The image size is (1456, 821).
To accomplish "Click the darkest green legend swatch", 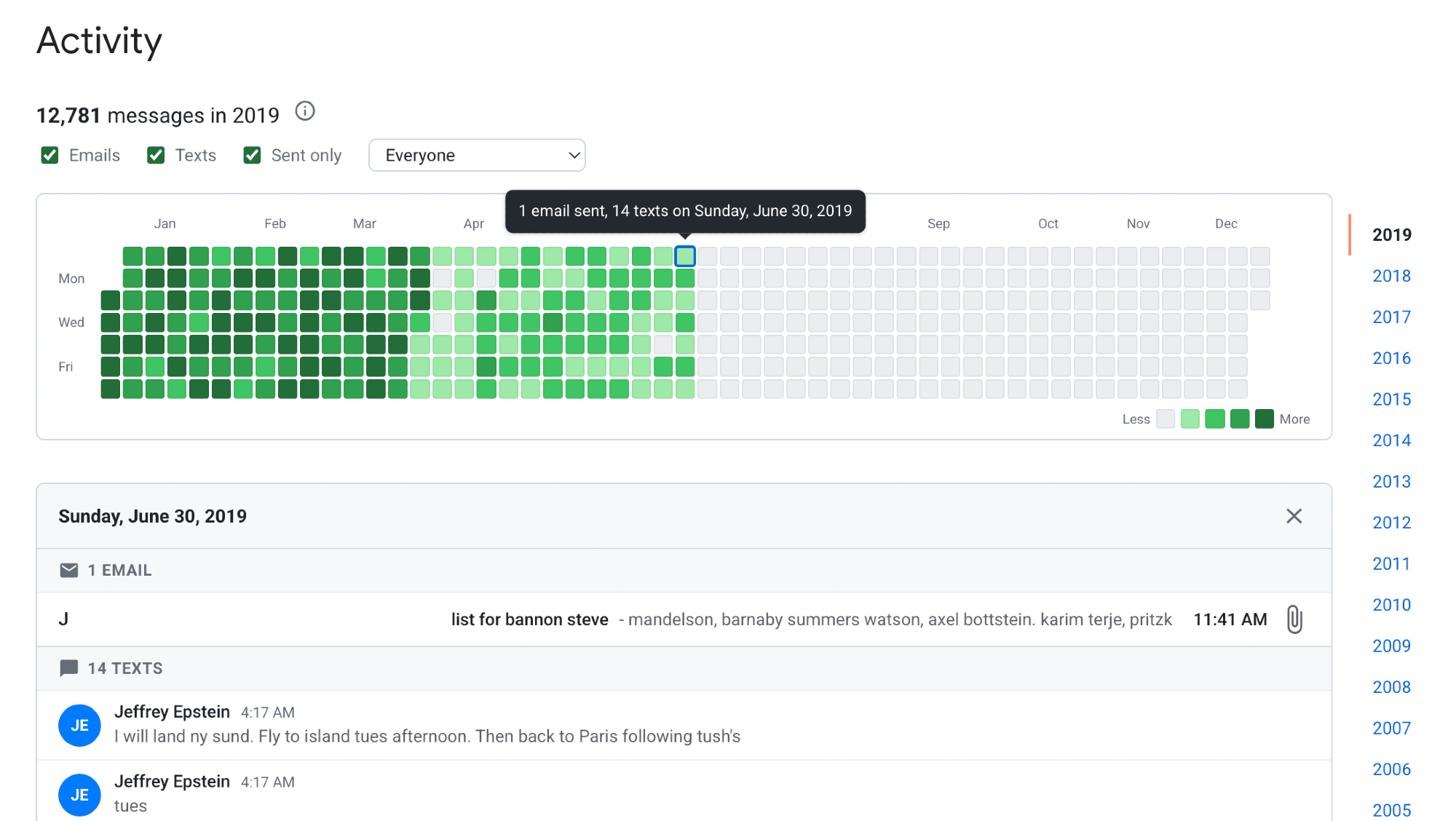I will (x=1265, y=419).
